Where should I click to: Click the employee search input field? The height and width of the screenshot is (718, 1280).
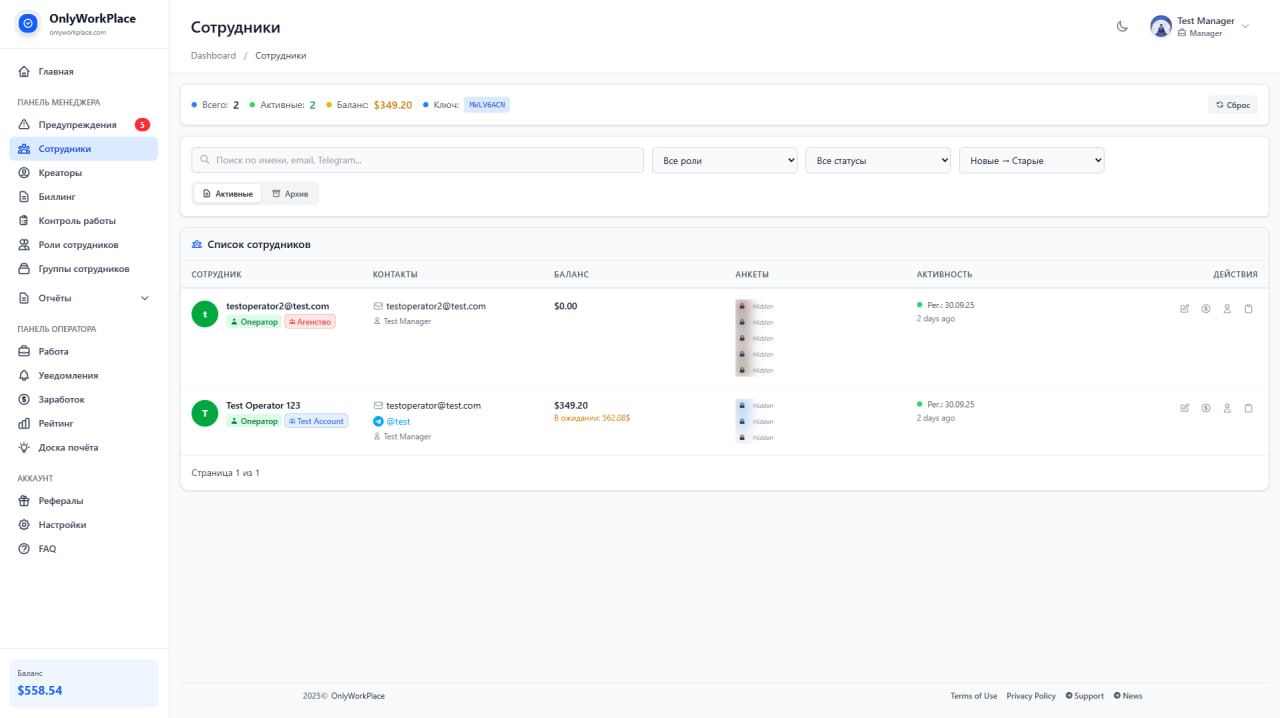click(417, 160)
